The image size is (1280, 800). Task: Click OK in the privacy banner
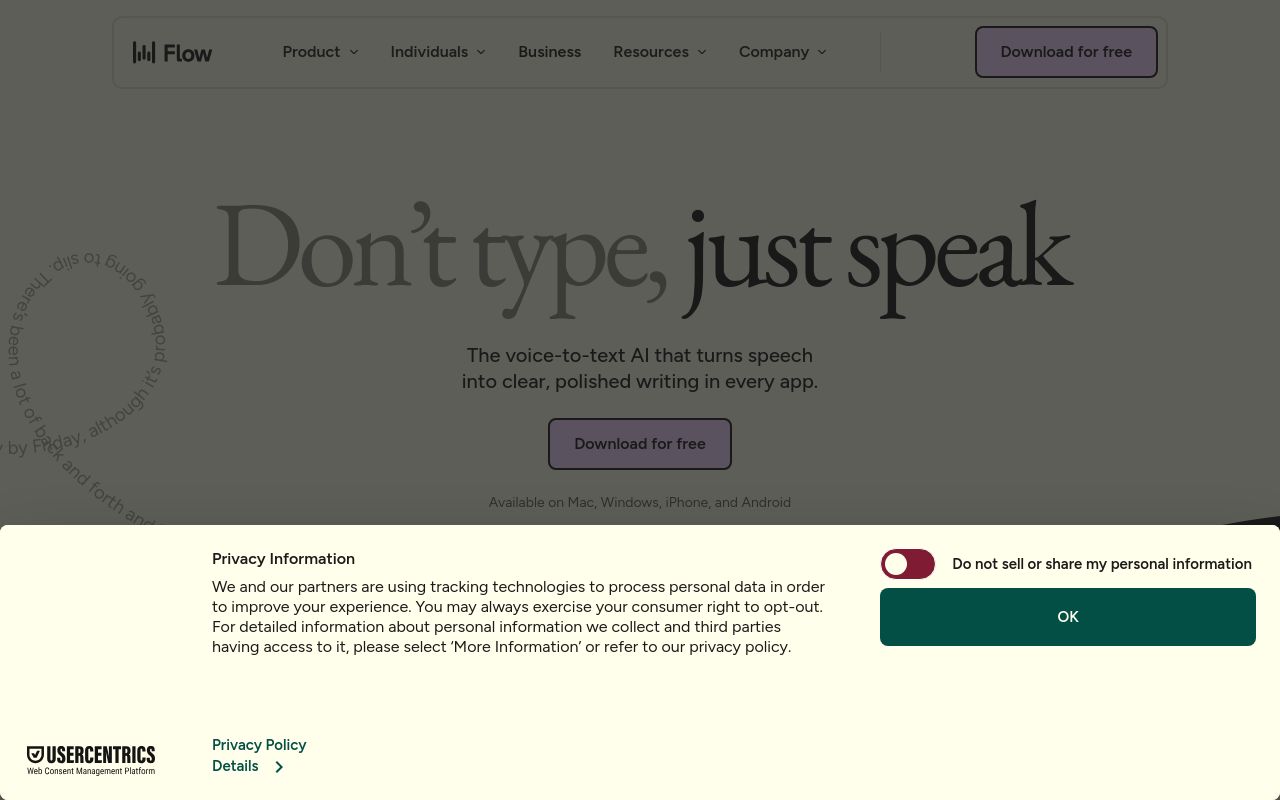coord(1068,617)
